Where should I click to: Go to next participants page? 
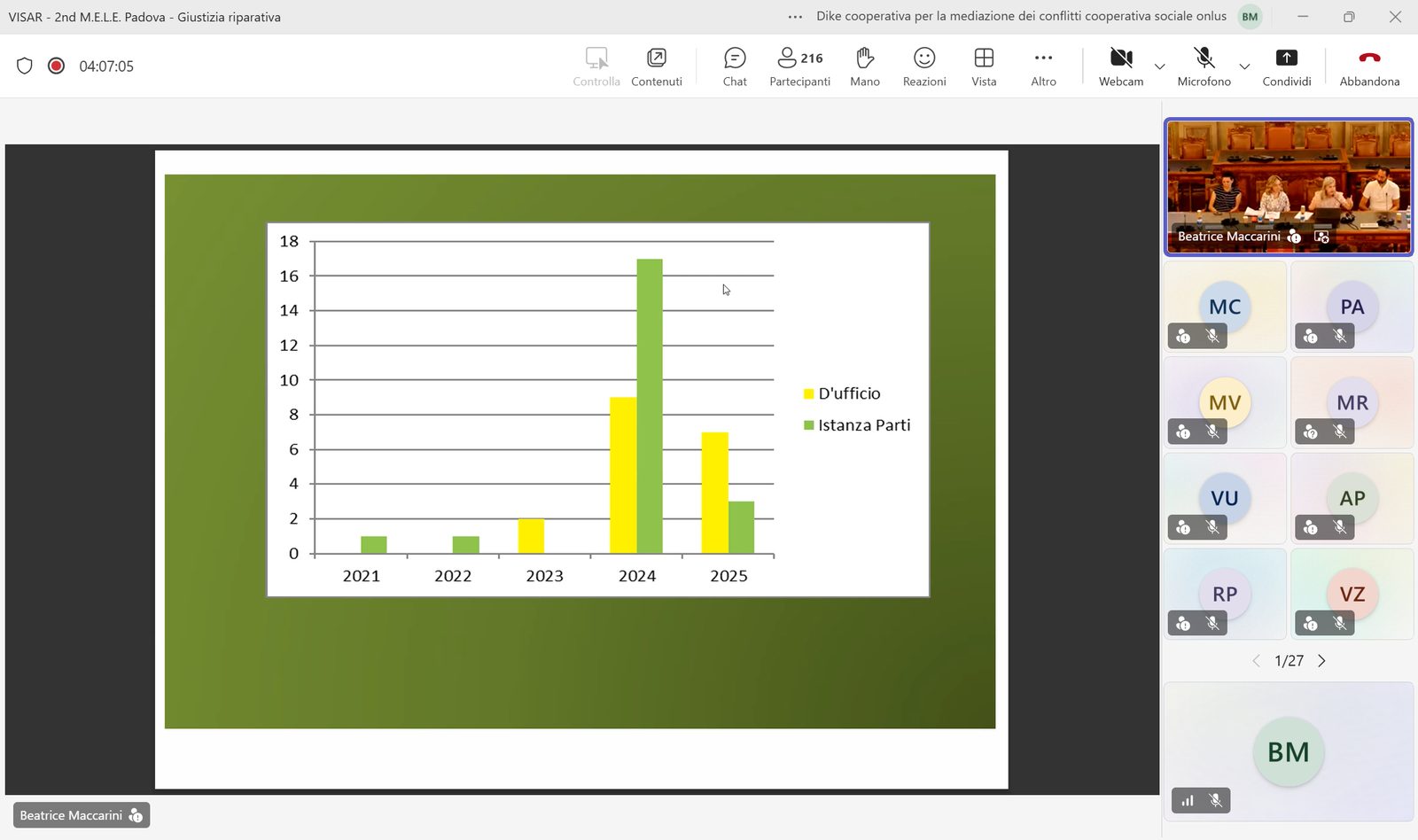click(1321, 661)
